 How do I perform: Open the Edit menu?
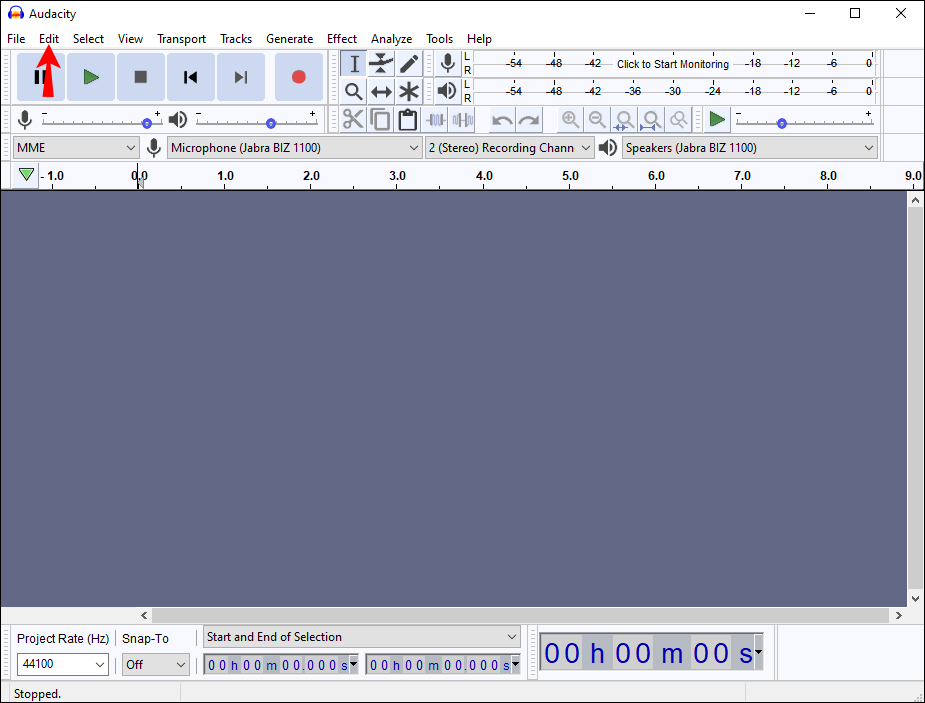click(x=49, y=39)
